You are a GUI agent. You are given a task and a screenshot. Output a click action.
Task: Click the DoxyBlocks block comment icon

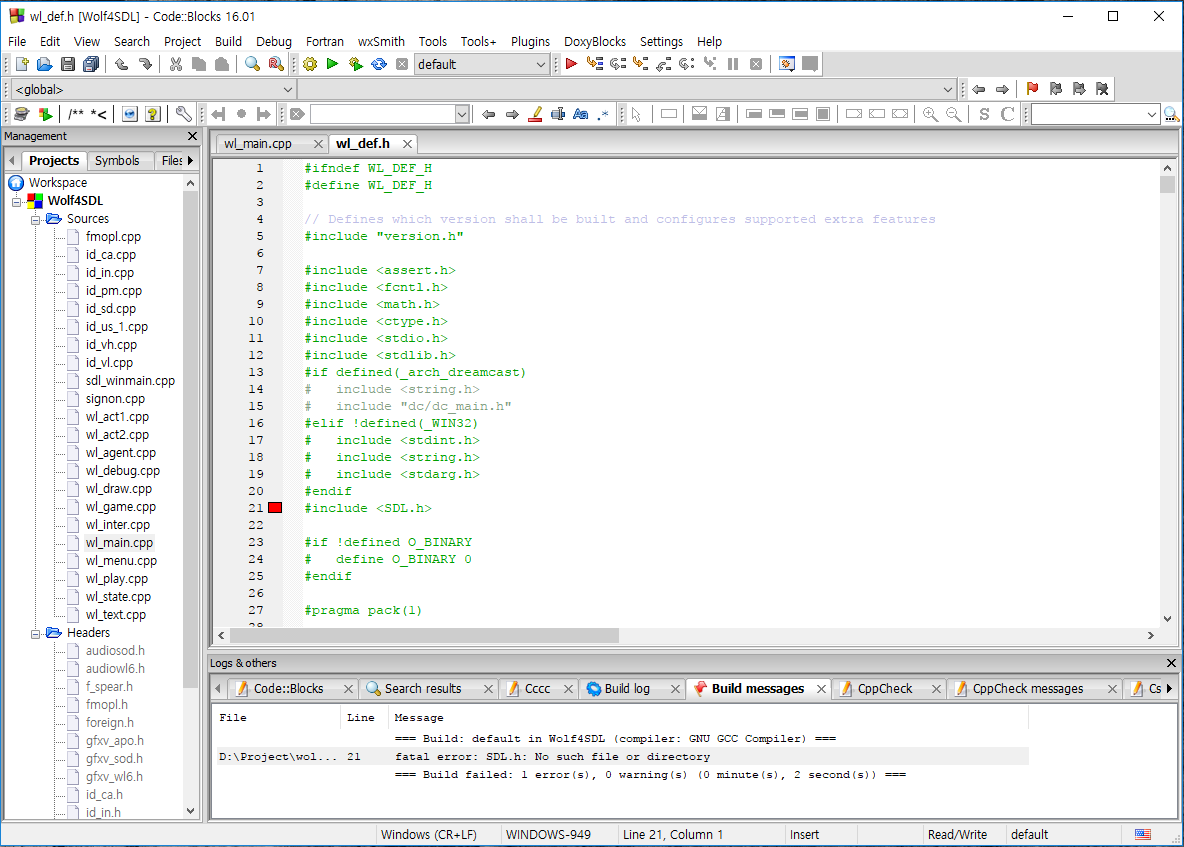[76, 114]
